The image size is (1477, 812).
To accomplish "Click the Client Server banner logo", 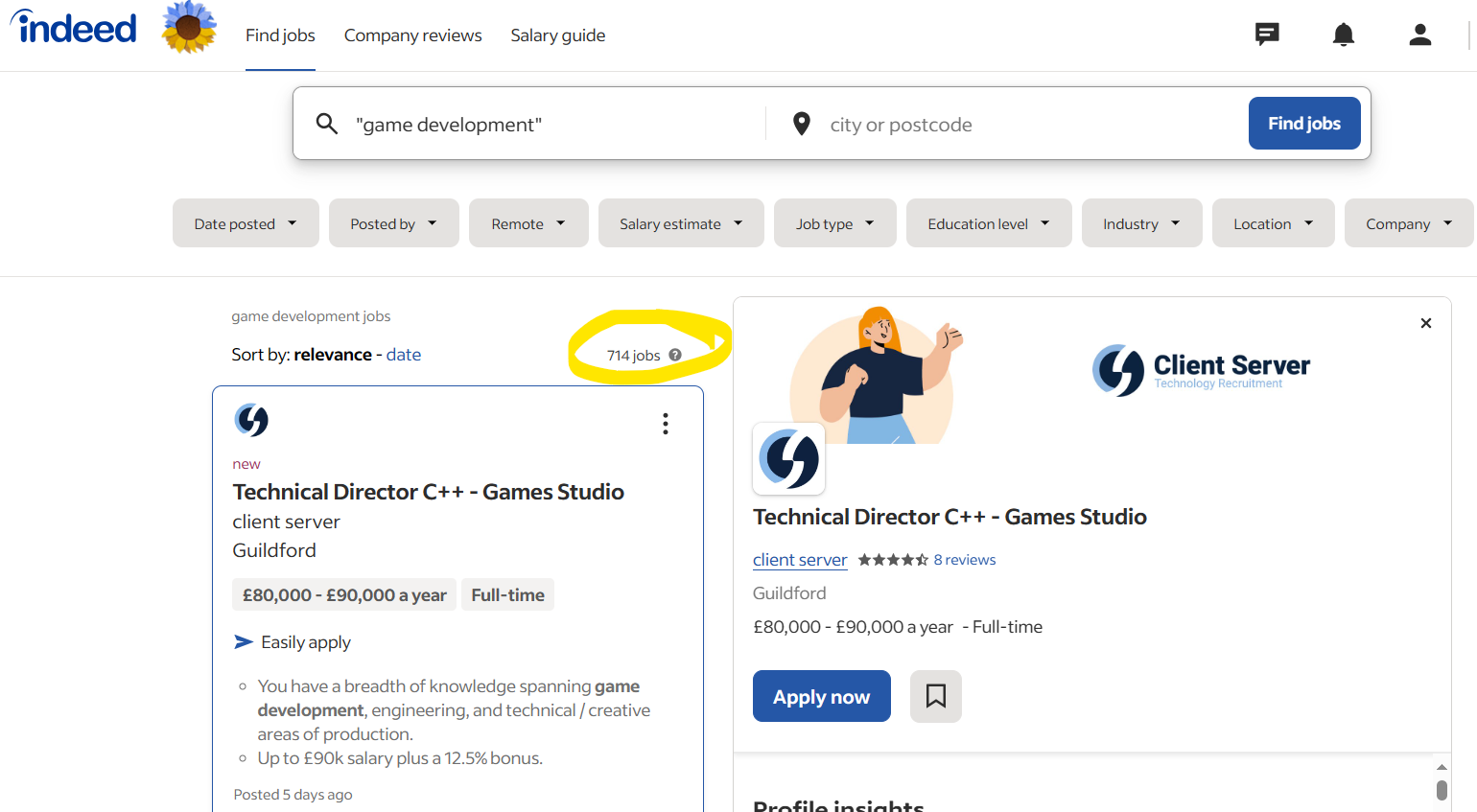I will (x=1201, y=370).
